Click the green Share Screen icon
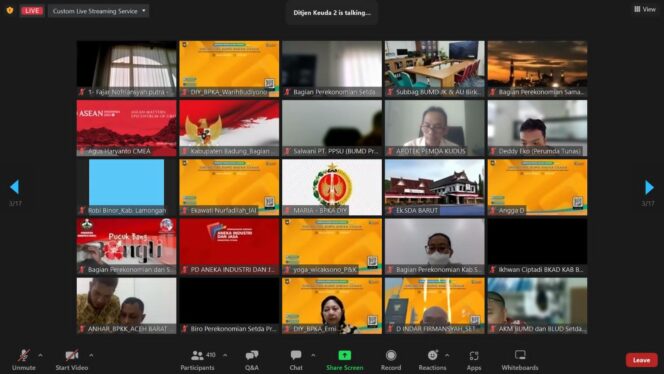 [345, 355]
